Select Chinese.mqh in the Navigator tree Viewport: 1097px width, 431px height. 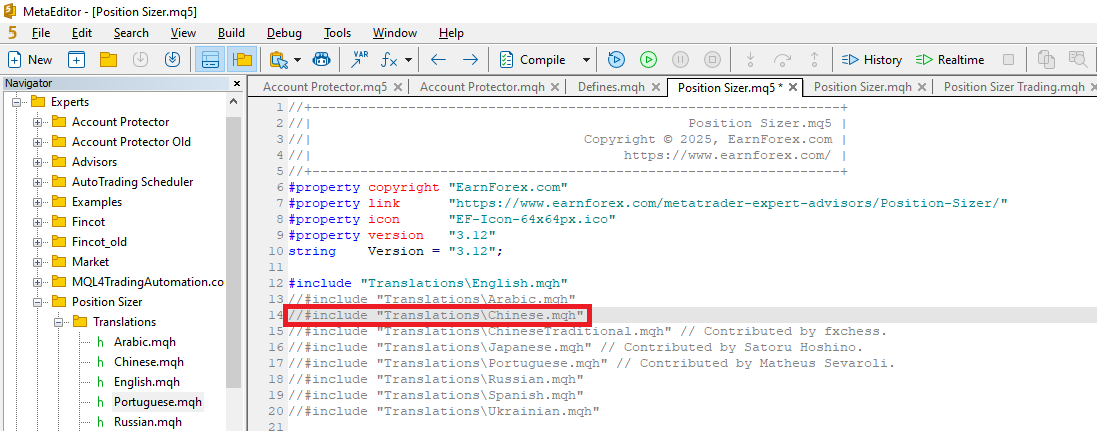[x=148, y=362]
